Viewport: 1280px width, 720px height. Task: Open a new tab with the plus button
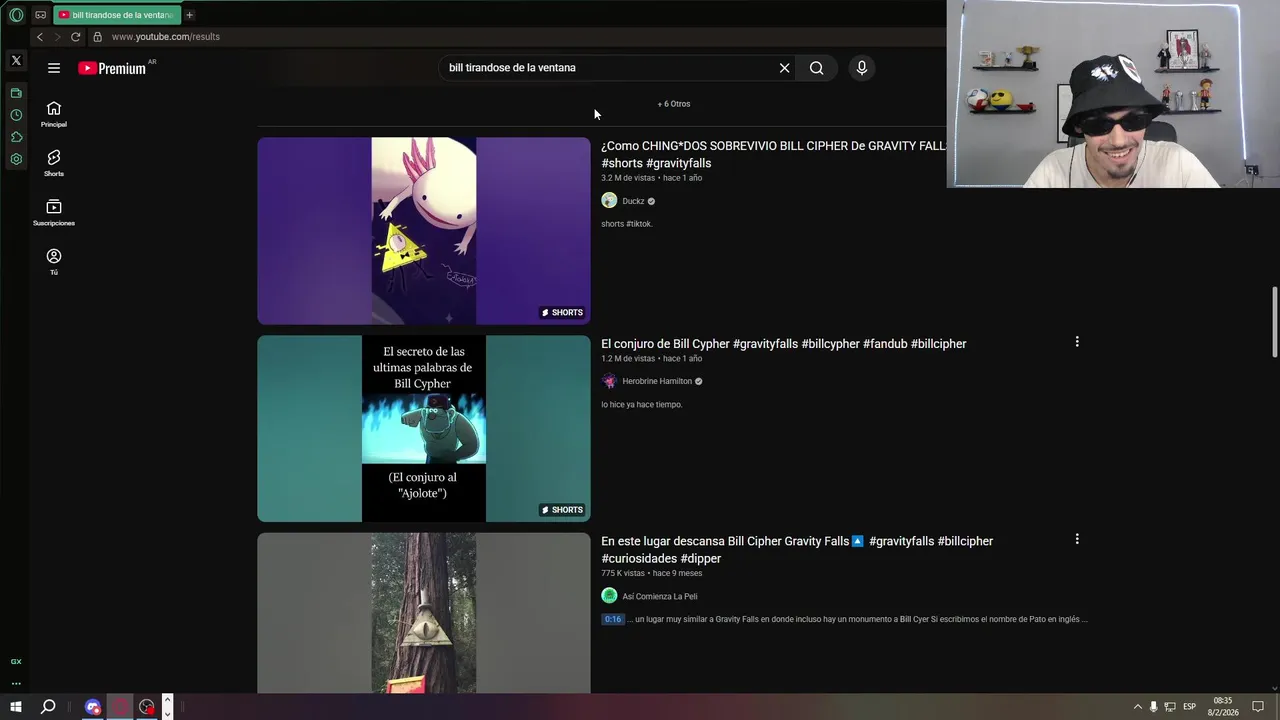189,15
